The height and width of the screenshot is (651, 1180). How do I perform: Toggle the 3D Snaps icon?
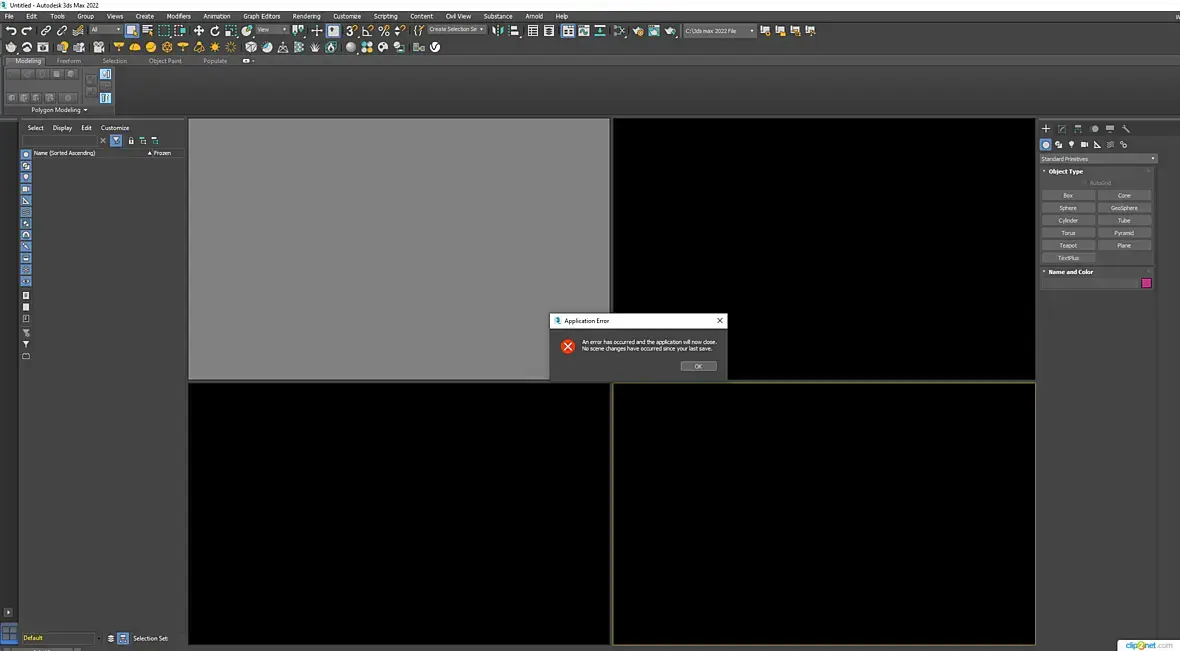click(351, 31)
